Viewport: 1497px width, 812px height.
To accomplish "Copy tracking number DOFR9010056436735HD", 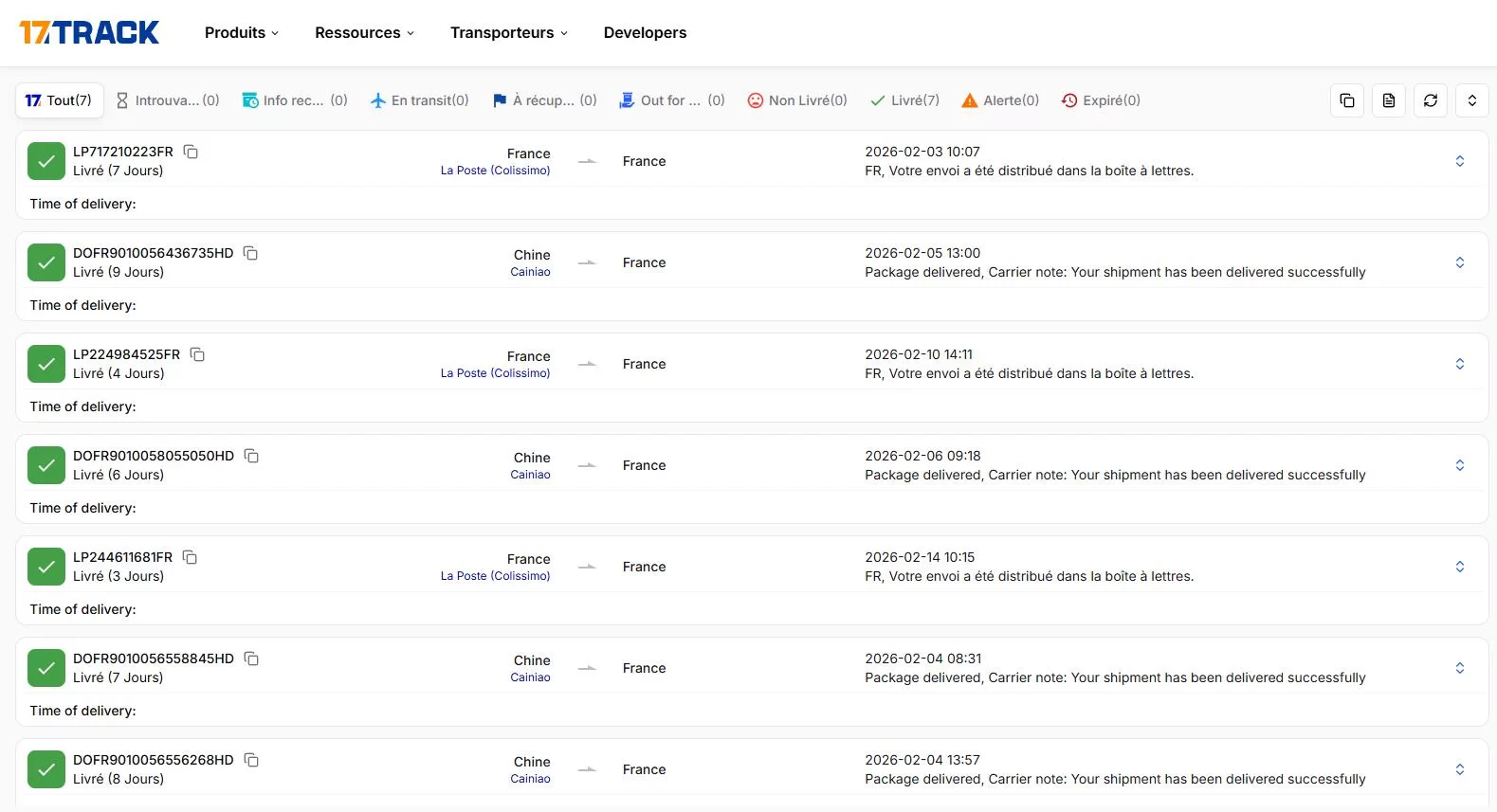I will [x=250, y=253].
